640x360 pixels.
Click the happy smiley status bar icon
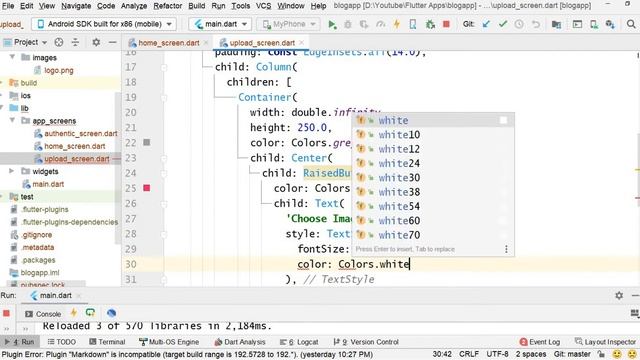[617, 354]
